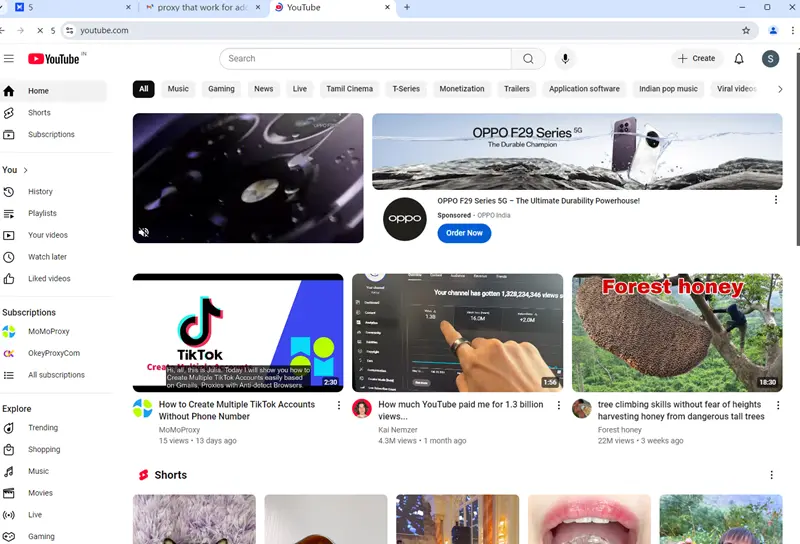800x544 pixels.
Task: Click the youtube.com address bar
Action: click(x=408, y=31)
